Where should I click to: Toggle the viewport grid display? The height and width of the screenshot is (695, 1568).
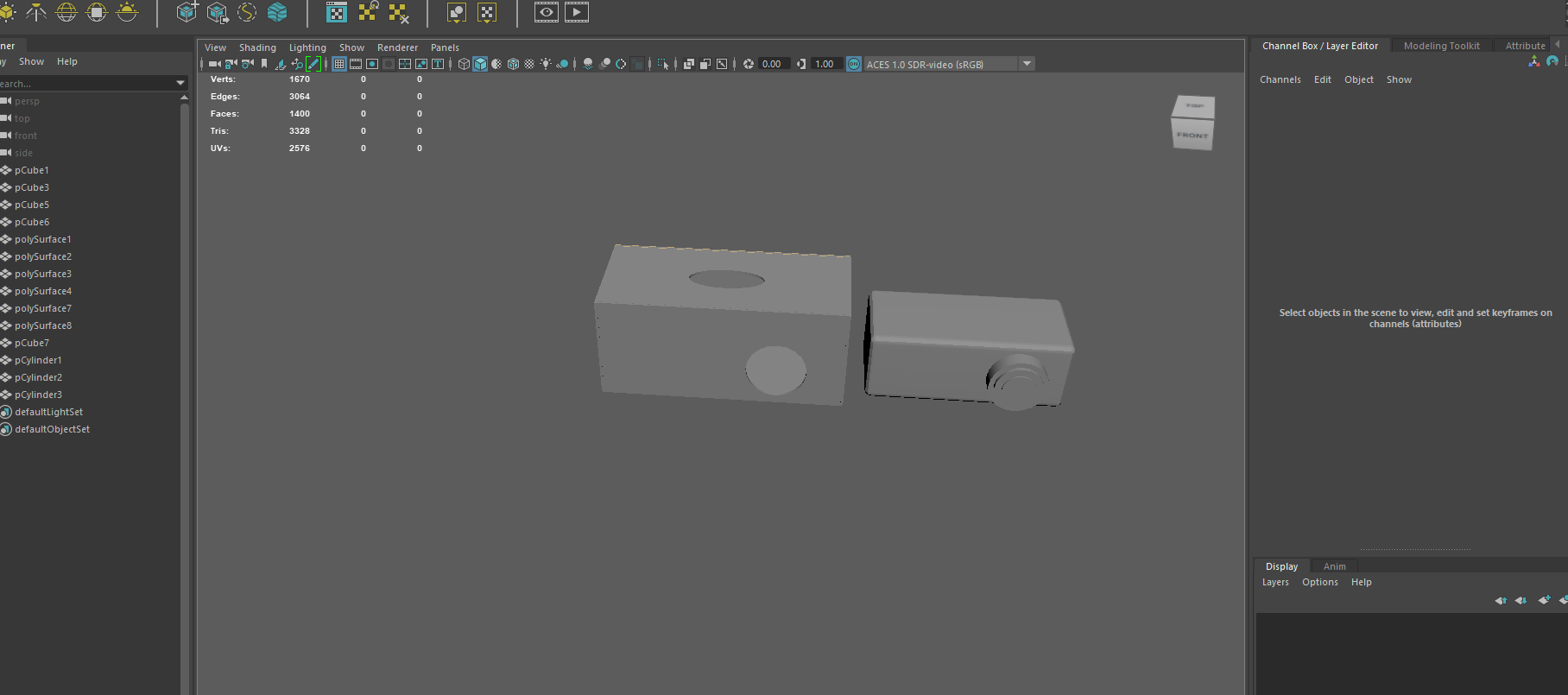(x=339, y=64)
